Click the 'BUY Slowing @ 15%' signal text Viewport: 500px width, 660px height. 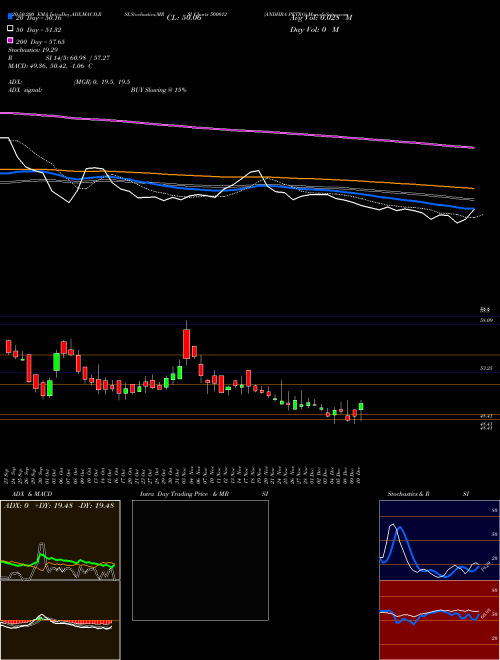pyautogui.click(x=158, y=90)
